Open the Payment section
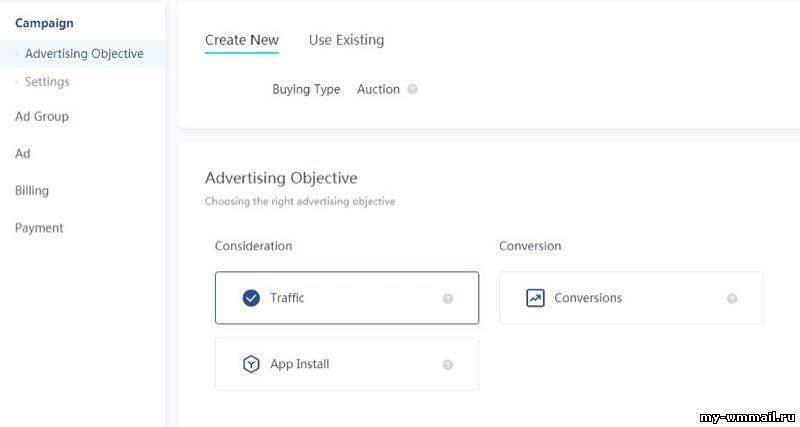The image size is (800, 427). pyautogui.click(x=39, y=228)
